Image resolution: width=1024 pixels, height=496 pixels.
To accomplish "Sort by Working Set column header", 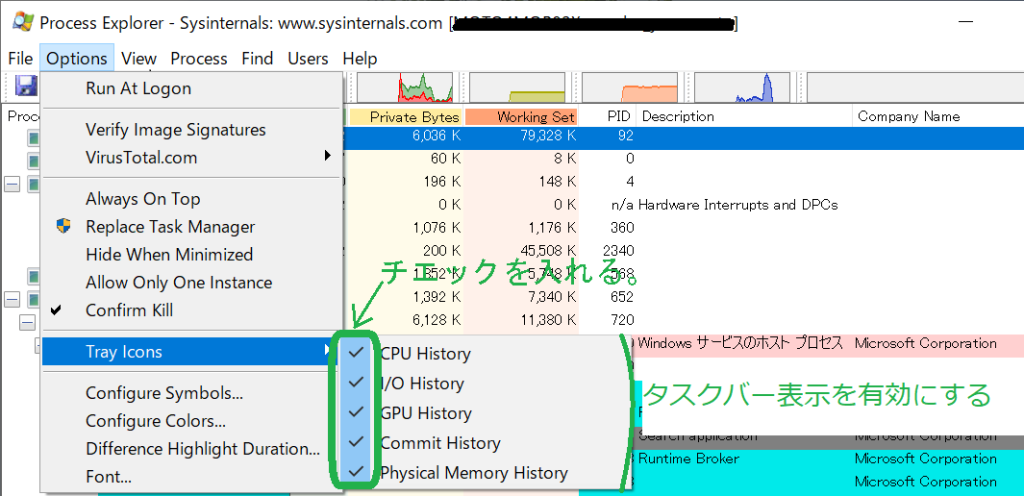I will pos(522,117).
